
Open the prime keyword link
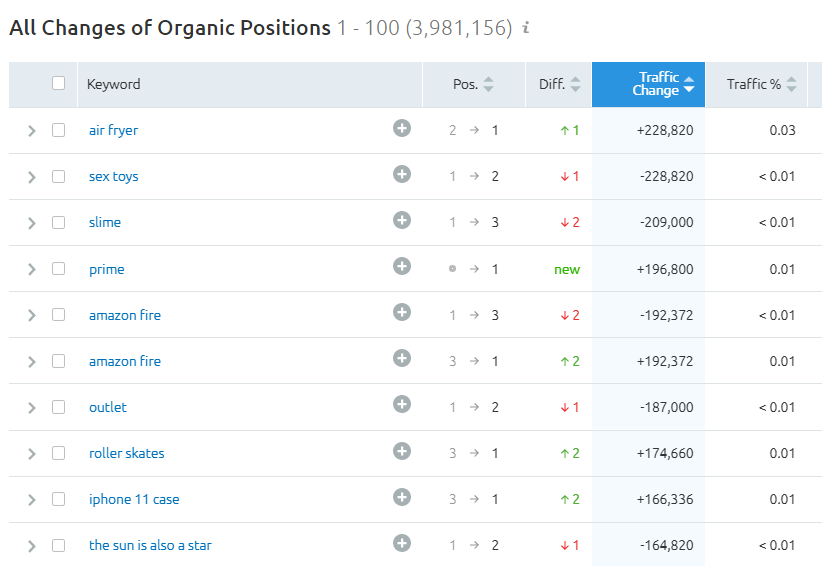pos(106,269)
